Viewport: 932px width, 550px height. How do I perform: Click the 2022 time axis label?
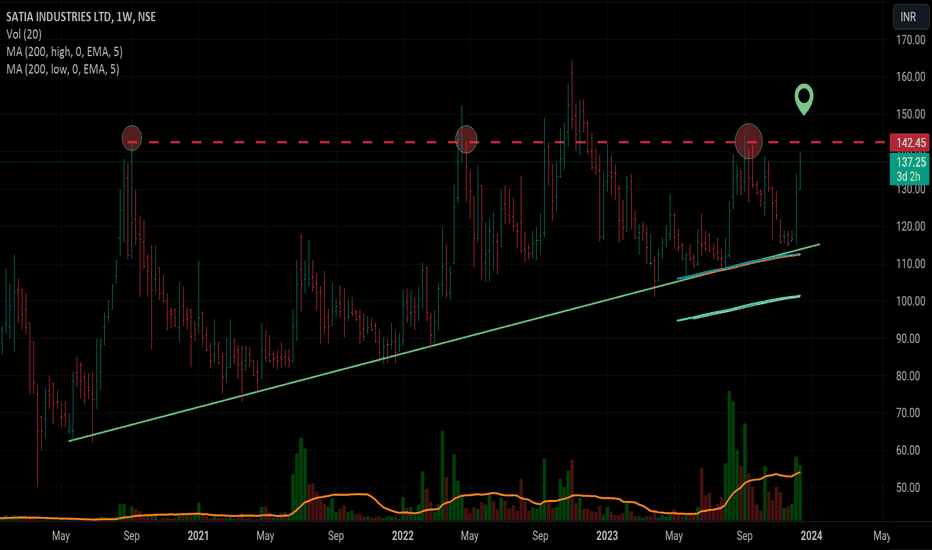click(402, 536)
